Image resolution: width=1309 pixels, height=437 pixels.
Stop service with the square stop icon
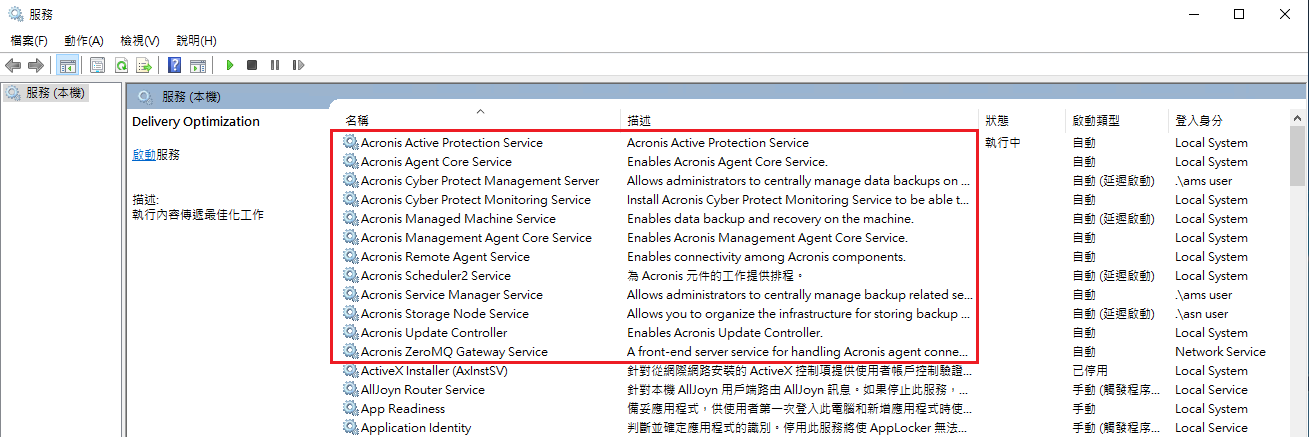[252, 65]
